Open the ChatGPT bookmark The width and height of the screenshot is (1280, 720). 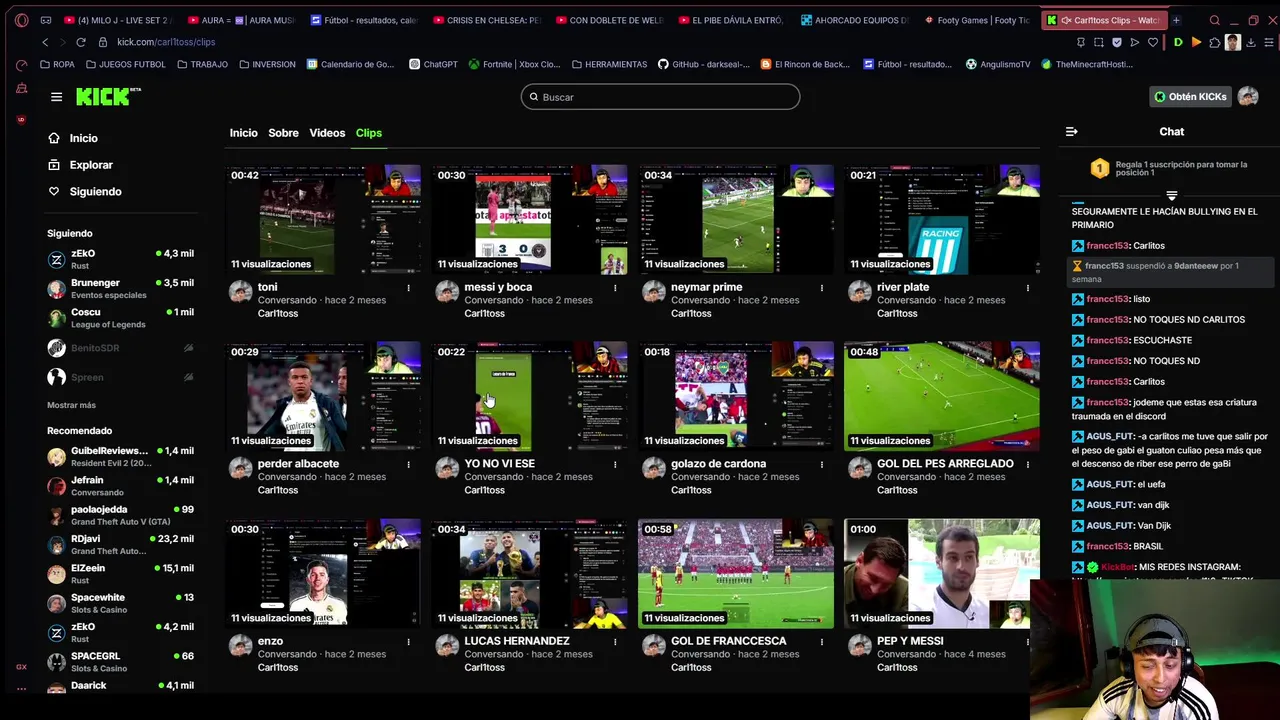click(x=433, y=64)
